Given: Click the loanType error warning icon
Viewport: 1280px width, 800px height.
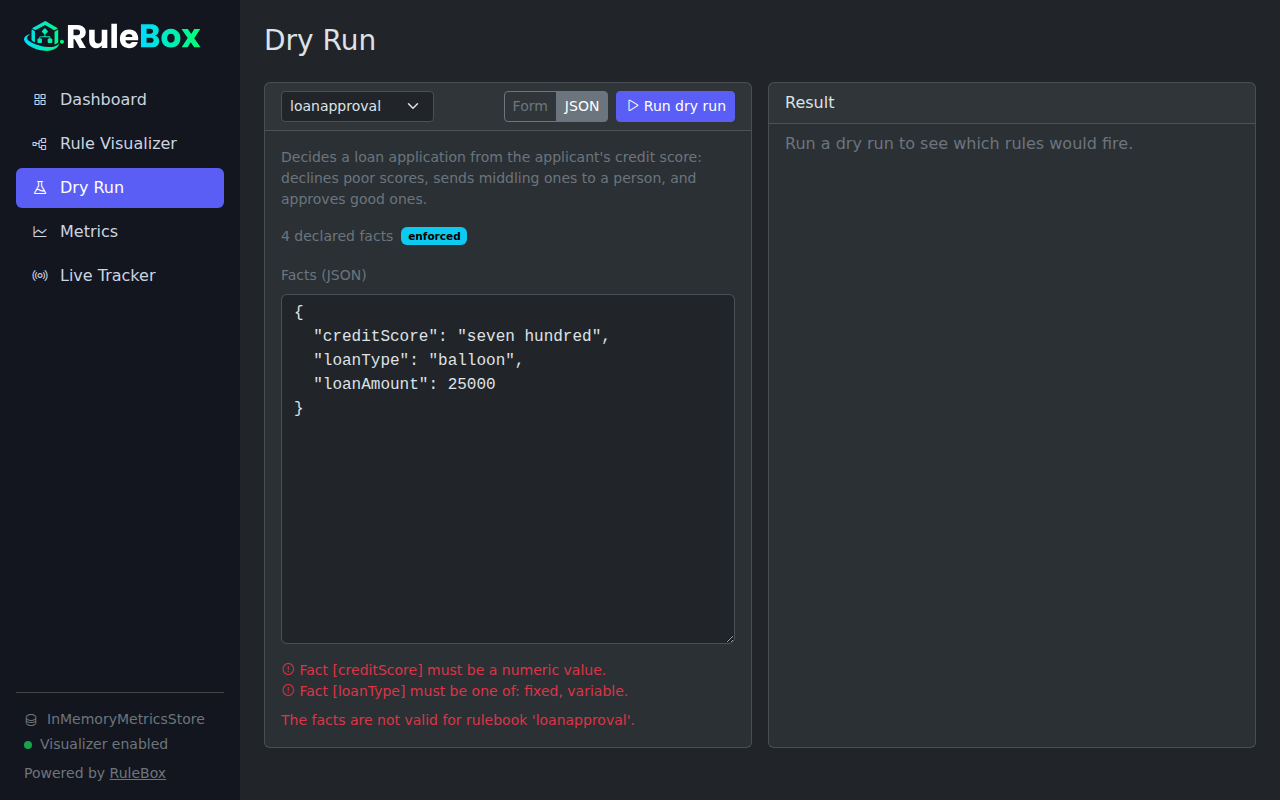Looking at the screenshot, I should [288, 691].
